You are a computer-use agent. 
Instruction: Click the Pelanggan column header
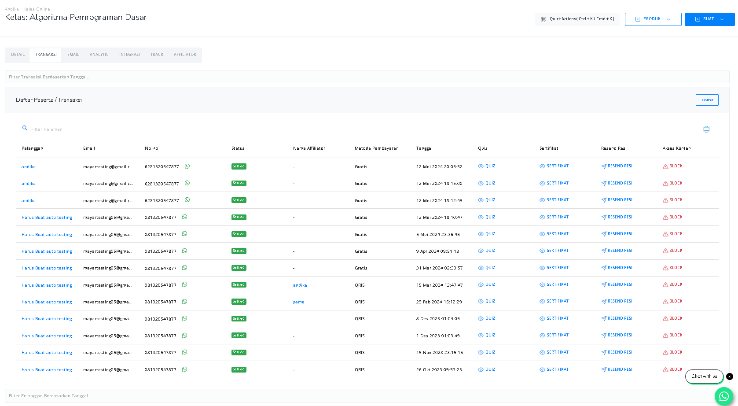pos(32,148)
